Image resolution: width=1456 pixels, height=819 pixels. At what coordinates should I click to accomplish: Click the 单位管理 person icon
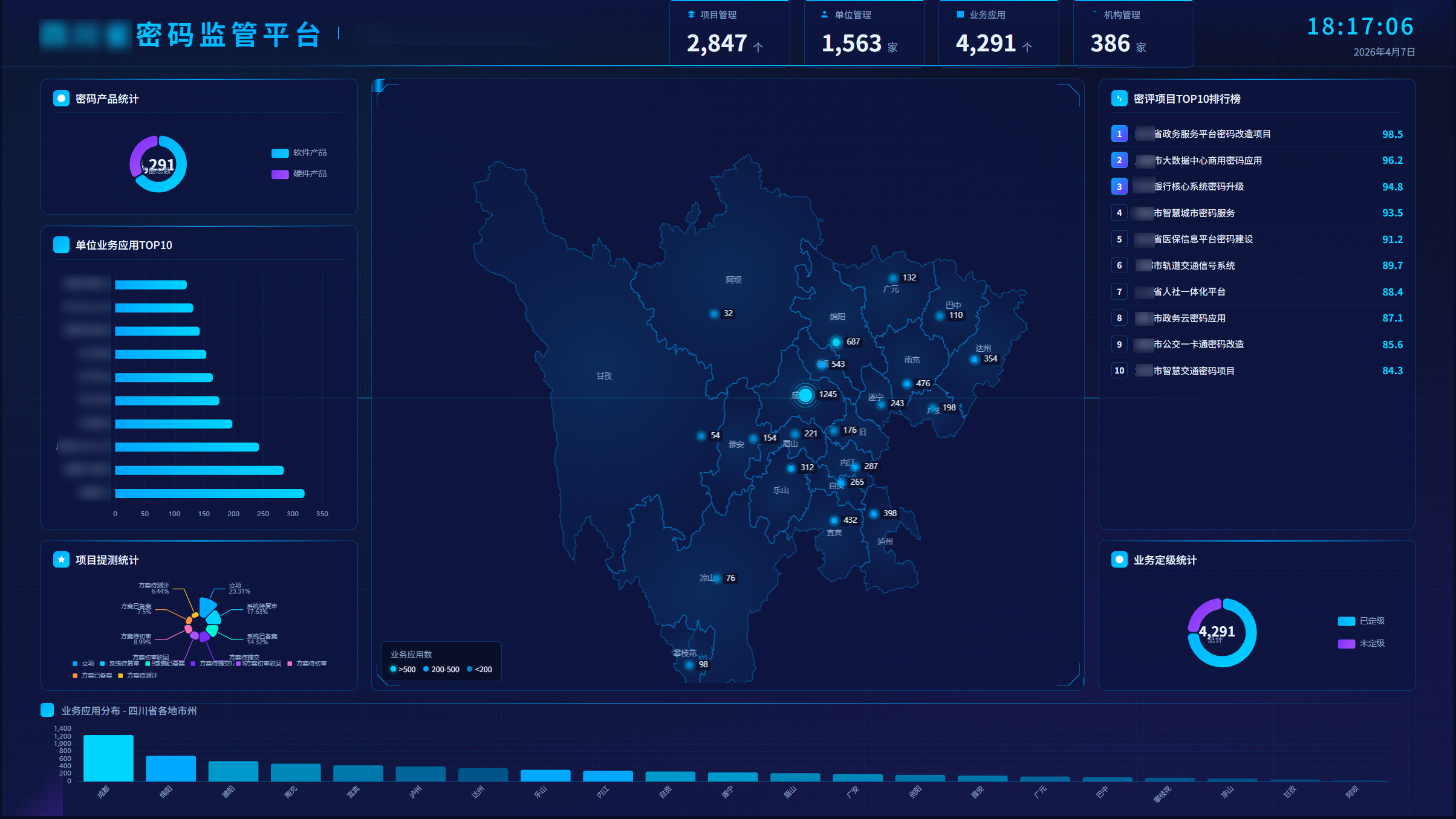824,15
